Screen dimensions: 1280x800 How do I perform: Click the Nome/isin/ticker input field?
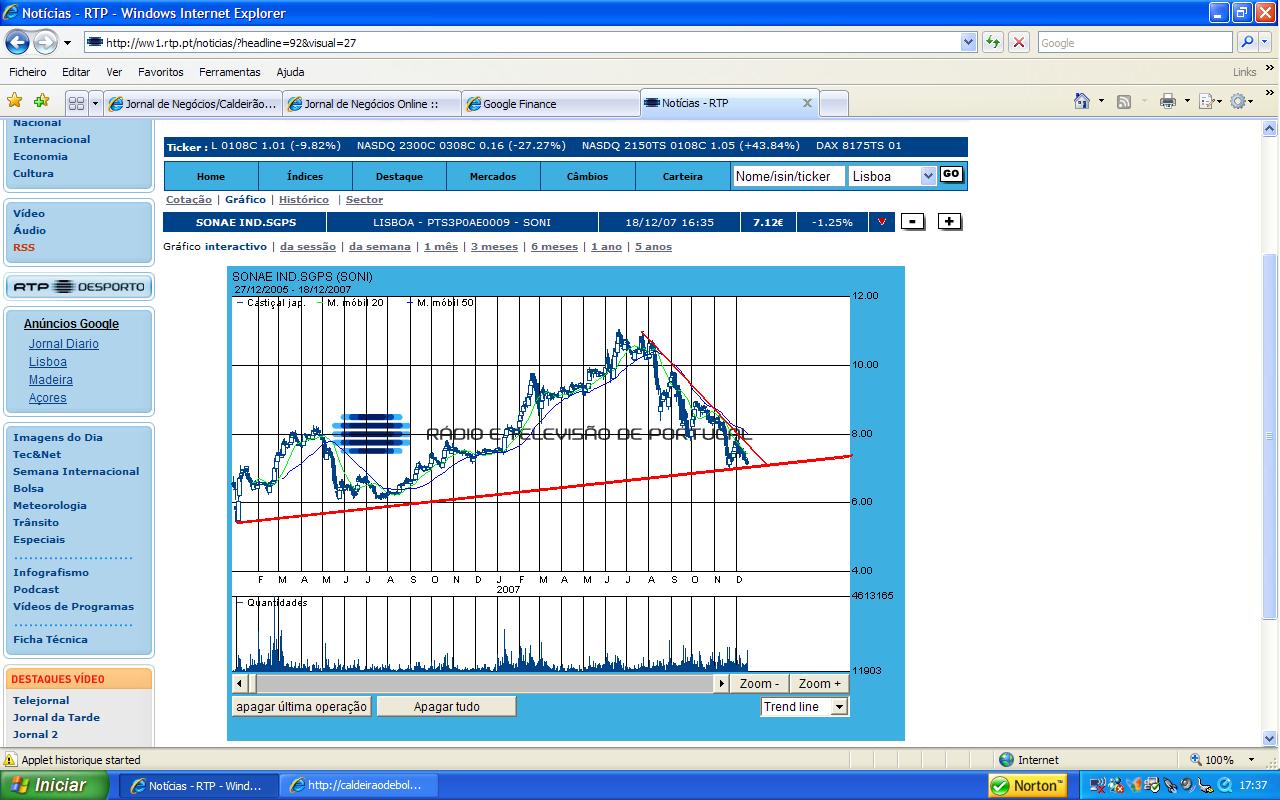[788, 176]
